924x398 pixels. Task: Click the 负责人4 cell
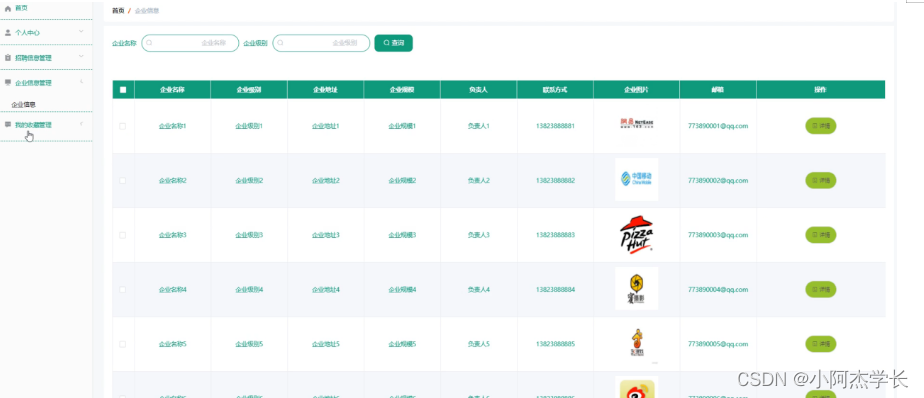(x=478, y=290)
